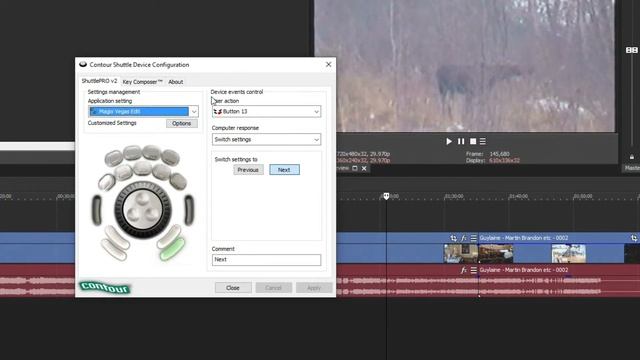Click the 720x480x32, 29.970p project info text

tap(363, 154)
